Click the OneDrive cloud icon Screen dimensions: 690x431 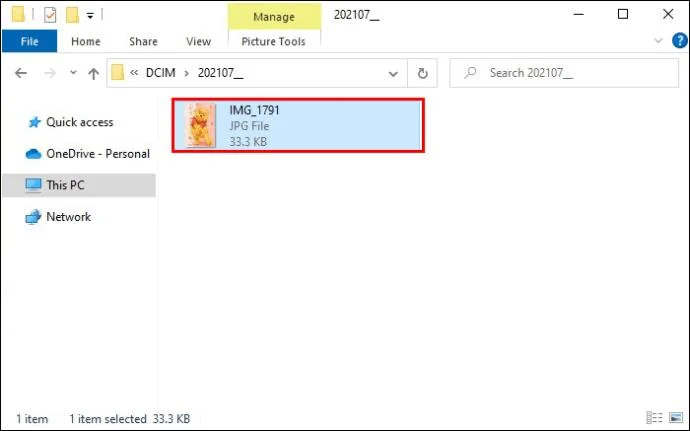(33, 154)
